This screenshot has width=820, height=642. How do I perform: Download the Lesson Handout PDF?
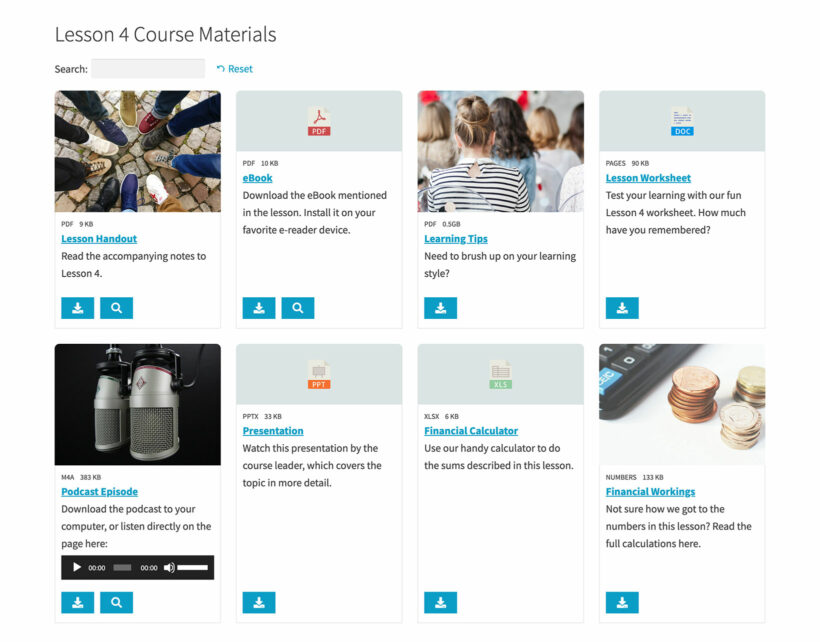(77, 308)
